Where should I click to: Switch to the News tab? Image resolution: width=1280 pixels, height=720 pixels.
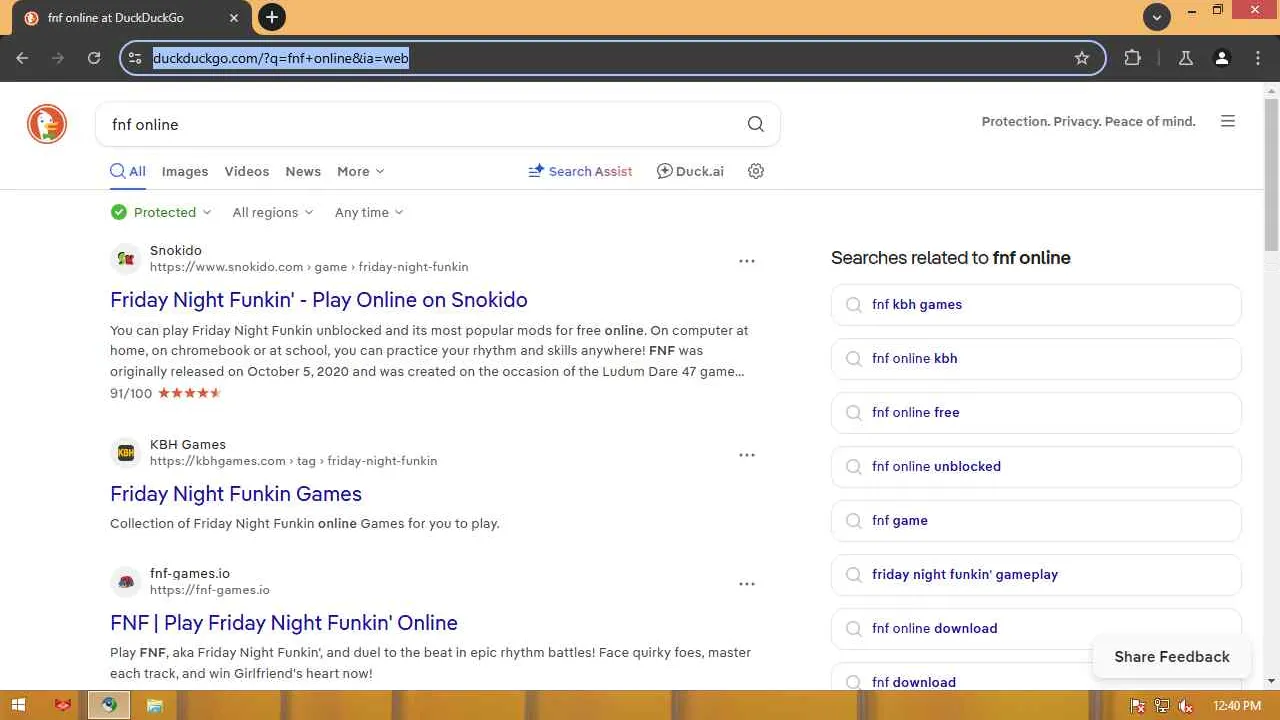pyautogui.click(x=303, y=171)
